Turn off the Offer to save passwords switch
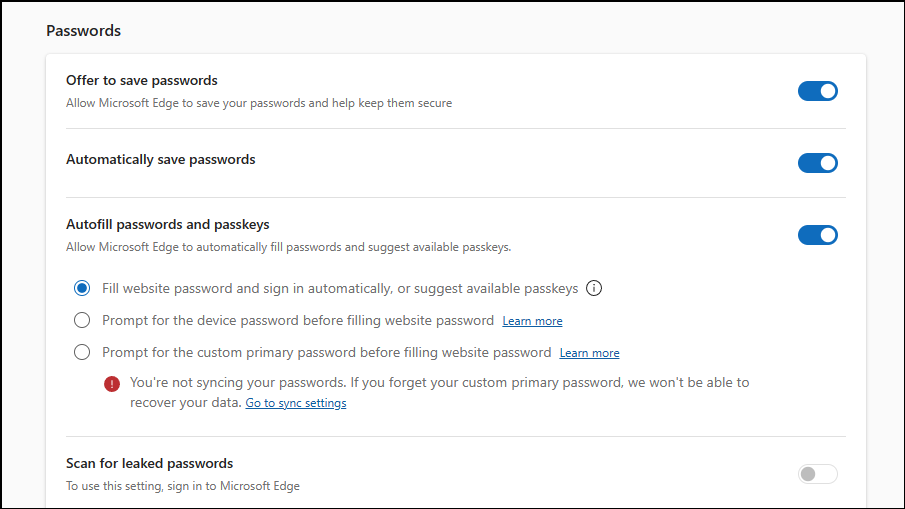Image resolution: width=905 pixels, height=509 pixels. click(817, 91)
